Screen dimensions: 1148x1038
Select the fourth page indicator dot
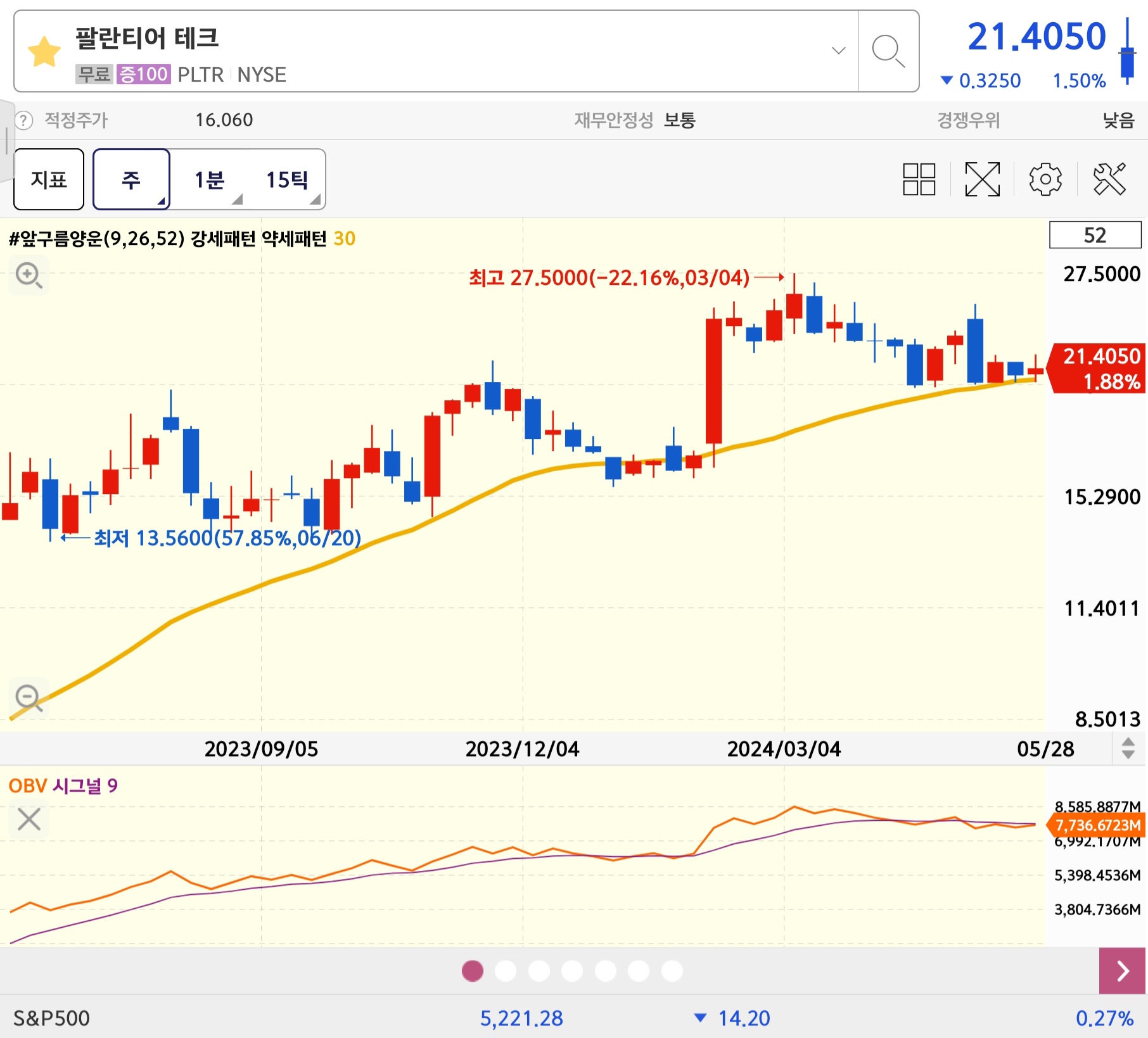(x=572, y=970)
